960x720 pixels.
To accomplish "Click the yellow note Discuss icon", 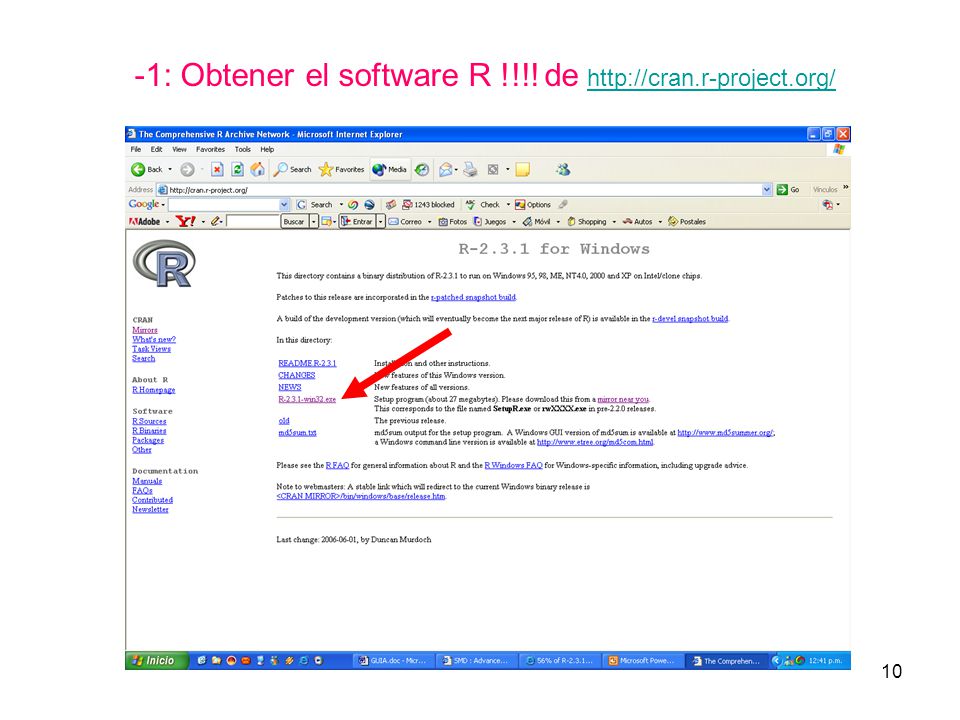I will (522, 170).
